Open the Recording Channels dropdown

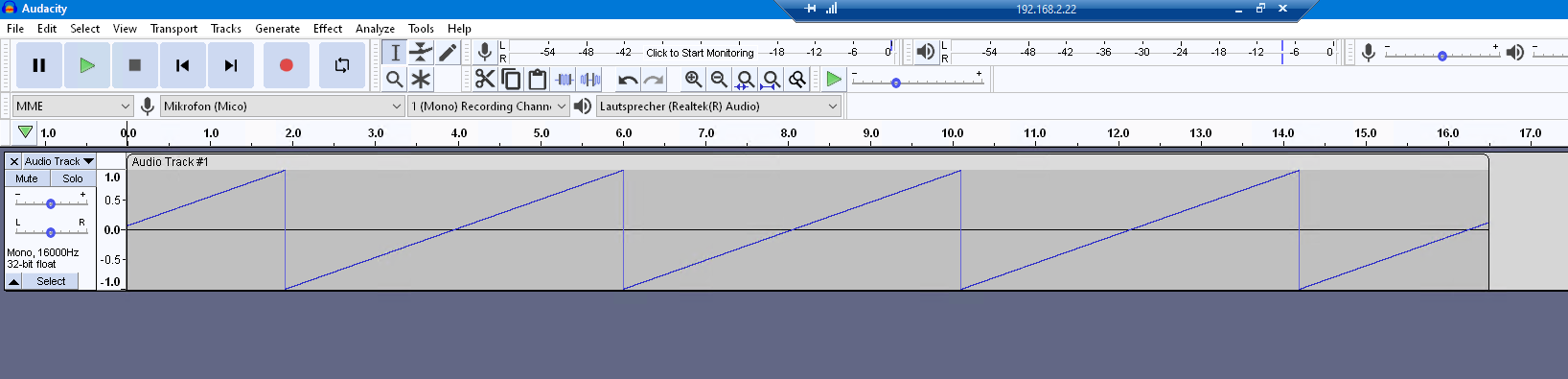(488, 107)
